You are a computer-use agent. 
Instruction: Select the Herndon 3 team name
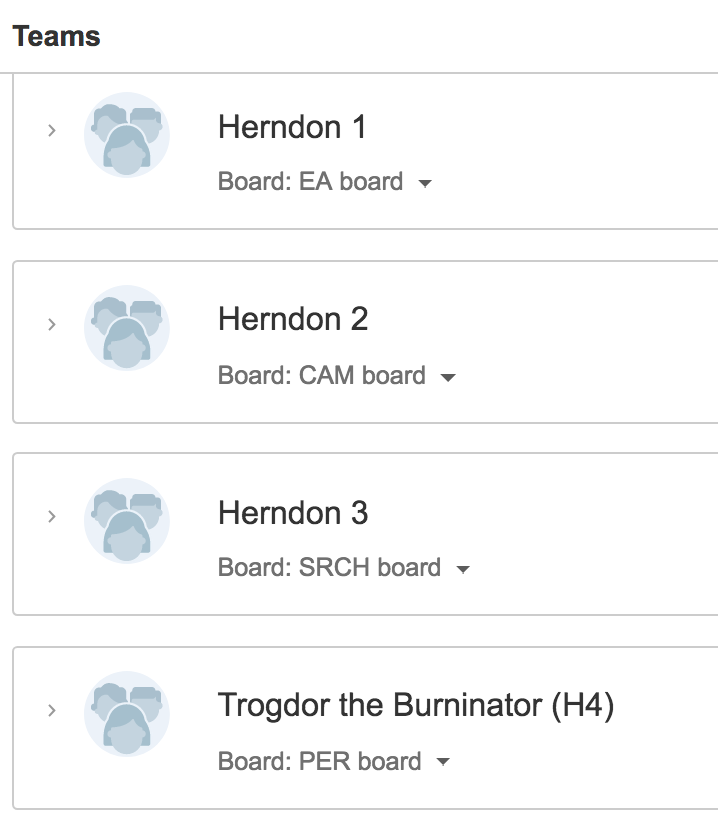pos(293,512)
